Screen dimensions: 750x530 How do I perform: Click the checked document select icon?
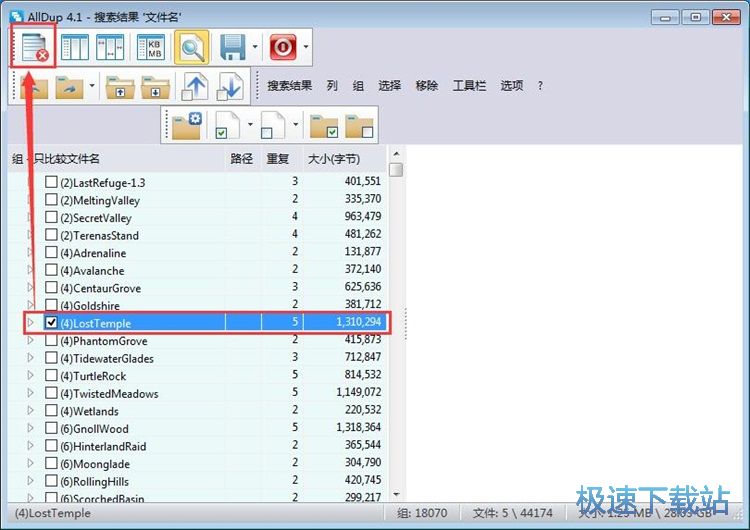pos(228,125)
